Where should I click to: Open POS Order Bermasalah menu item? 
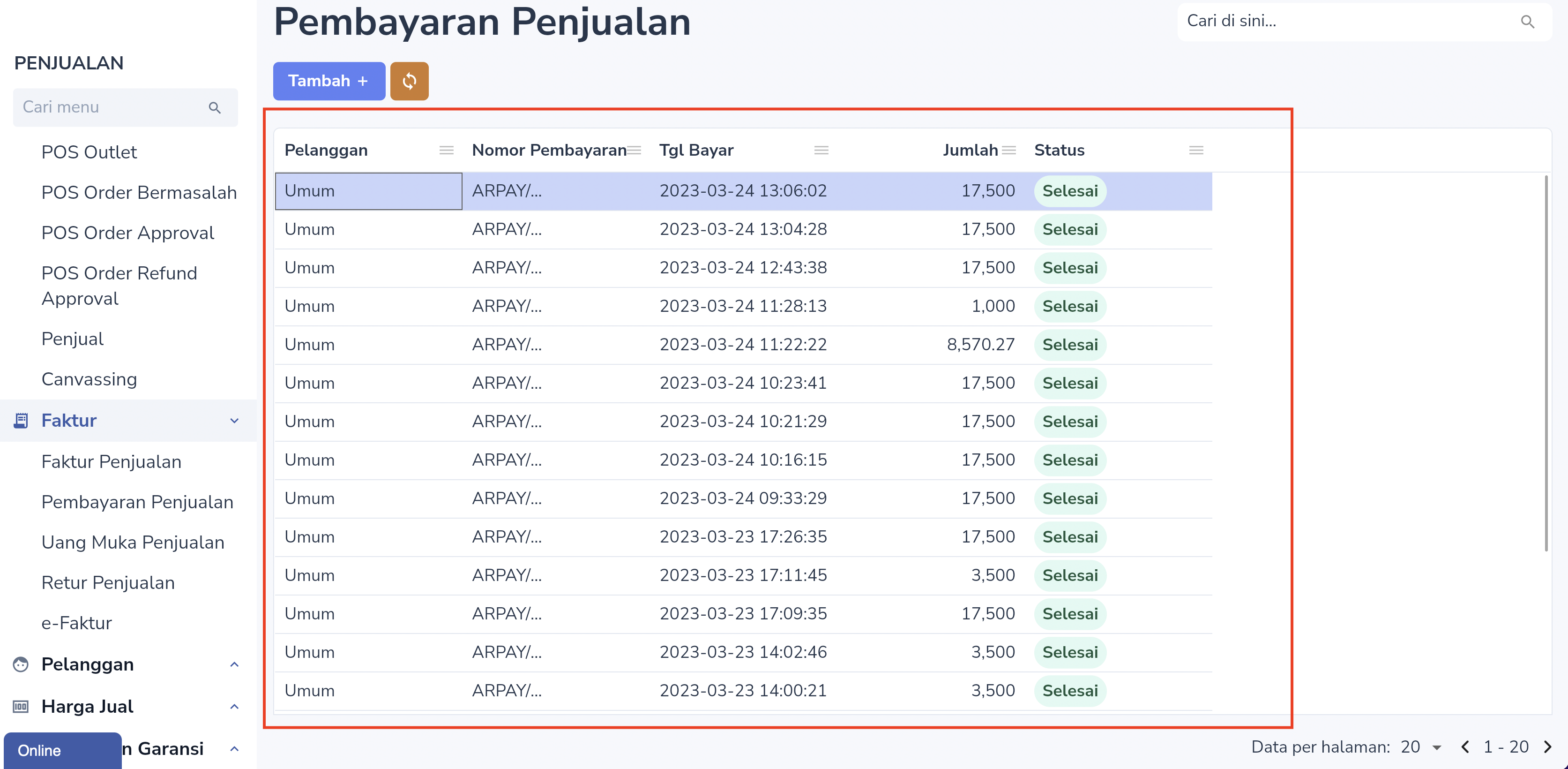139,192
